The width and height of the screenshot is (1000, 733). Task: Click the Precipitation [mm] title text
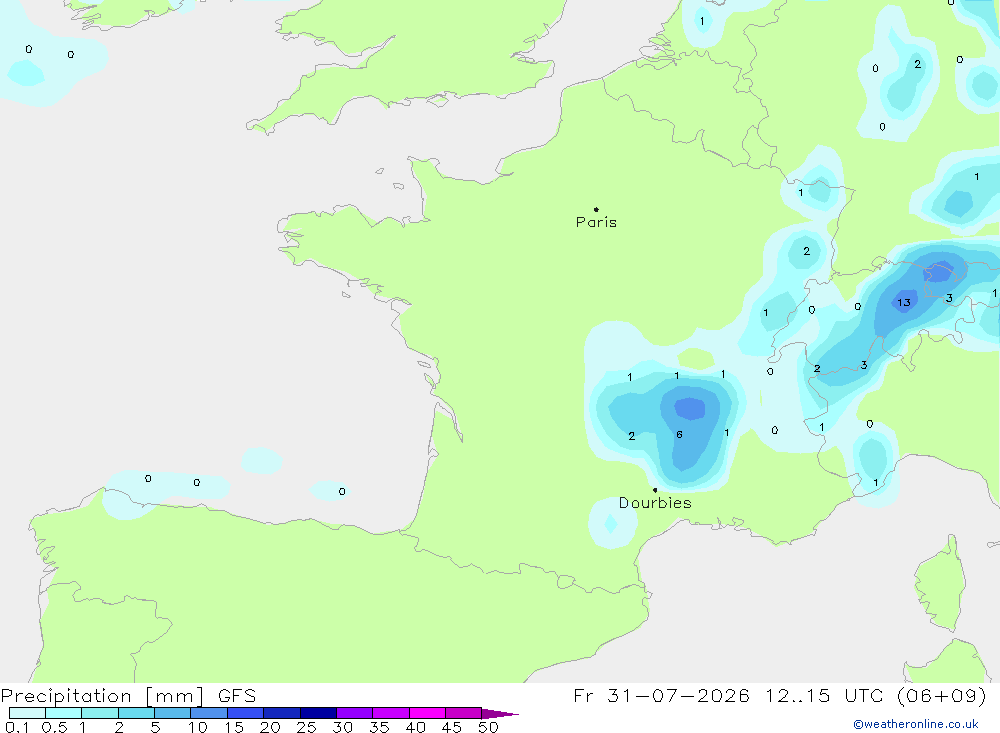point(102,696)
